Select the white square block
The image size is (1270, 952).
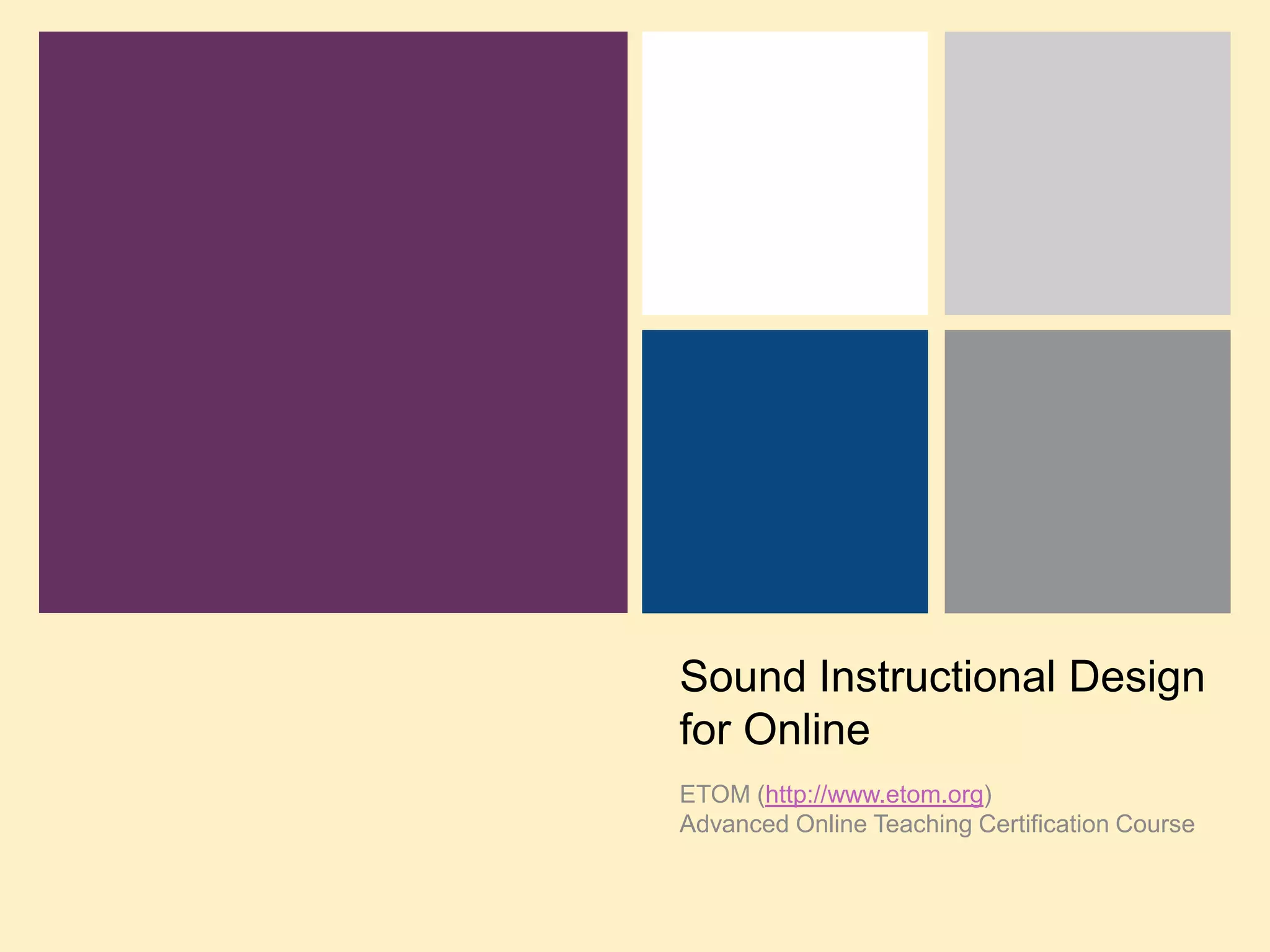click(784, 173)
